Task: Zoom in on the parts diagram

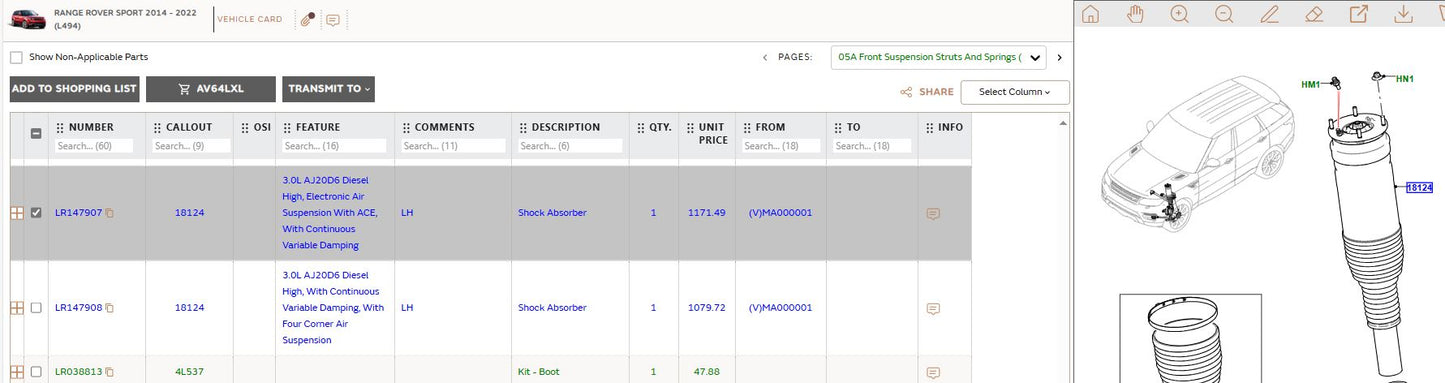Action: (1180, 14)
